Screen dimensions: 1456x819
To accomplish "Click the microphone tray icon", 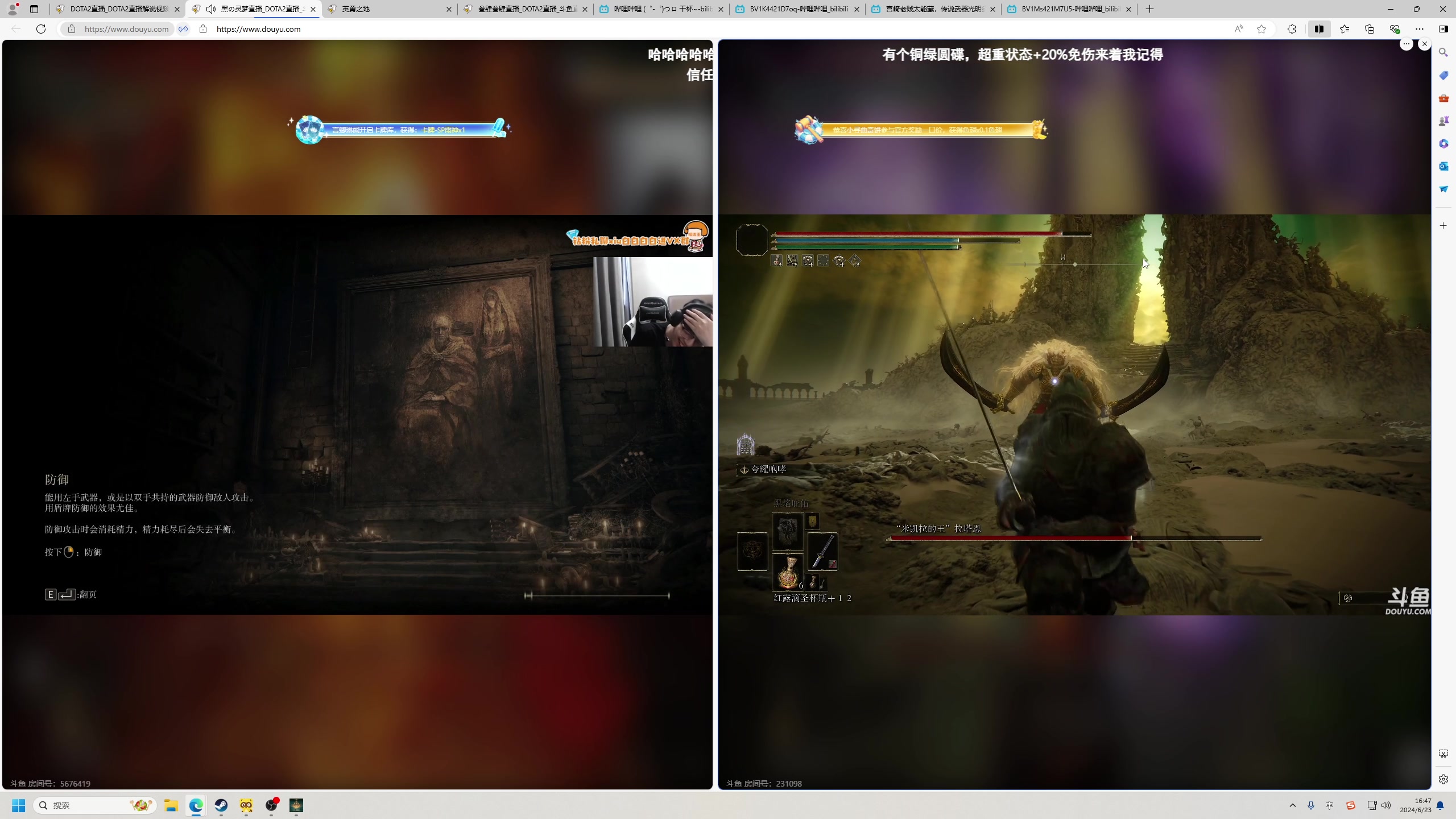I will (x=1311, y=805).
